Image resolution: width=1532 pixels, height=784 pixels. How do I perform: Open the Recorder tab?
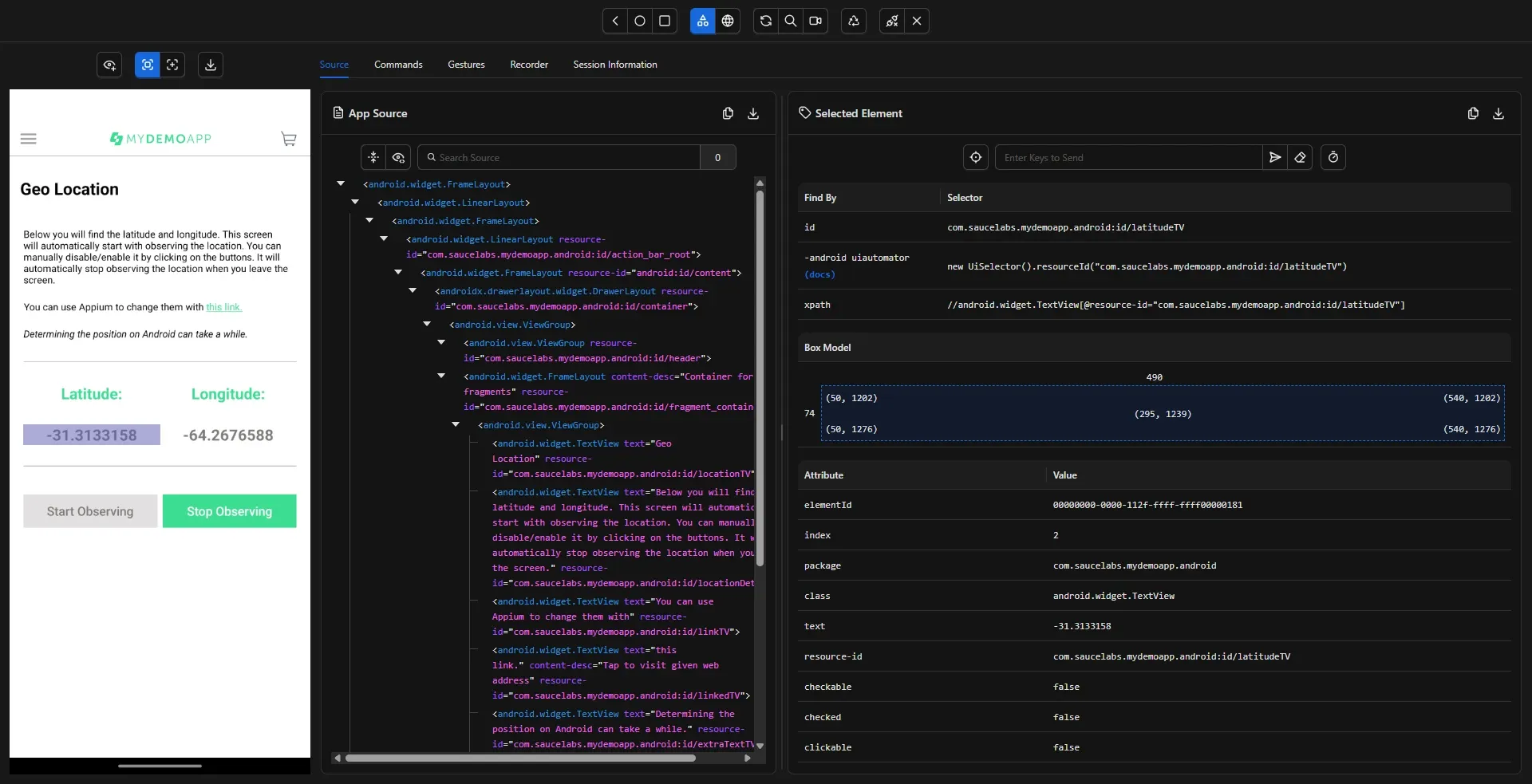tap(529, 65)
